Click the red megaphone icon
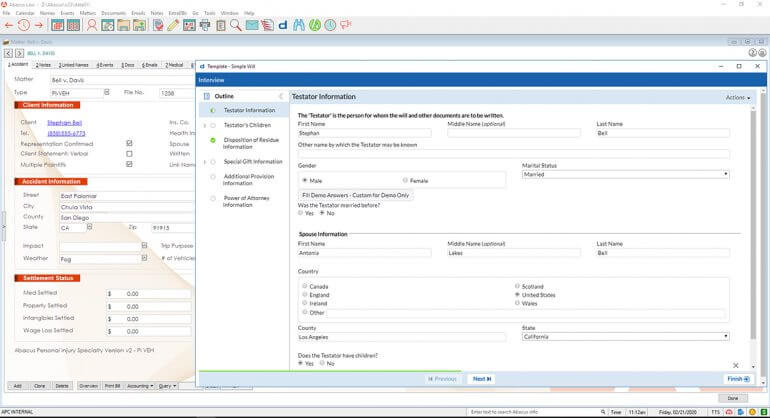 346,24
